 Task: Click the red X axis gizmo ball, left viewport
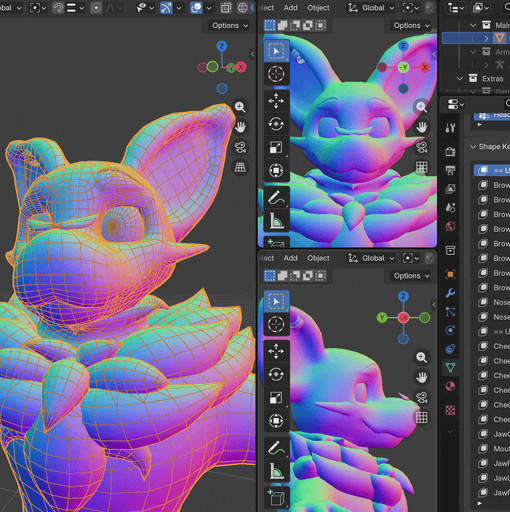pyautogui.click(x=241, y=67)
